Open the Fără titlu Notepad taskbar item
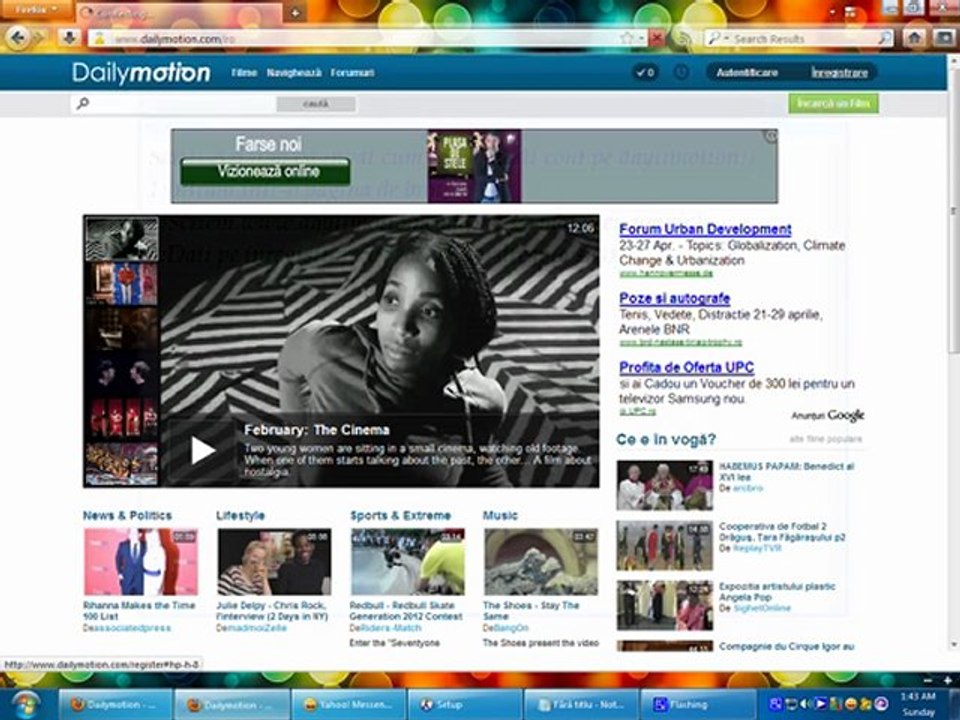This screenshot has width=960, height=720. tap(582, 705)
